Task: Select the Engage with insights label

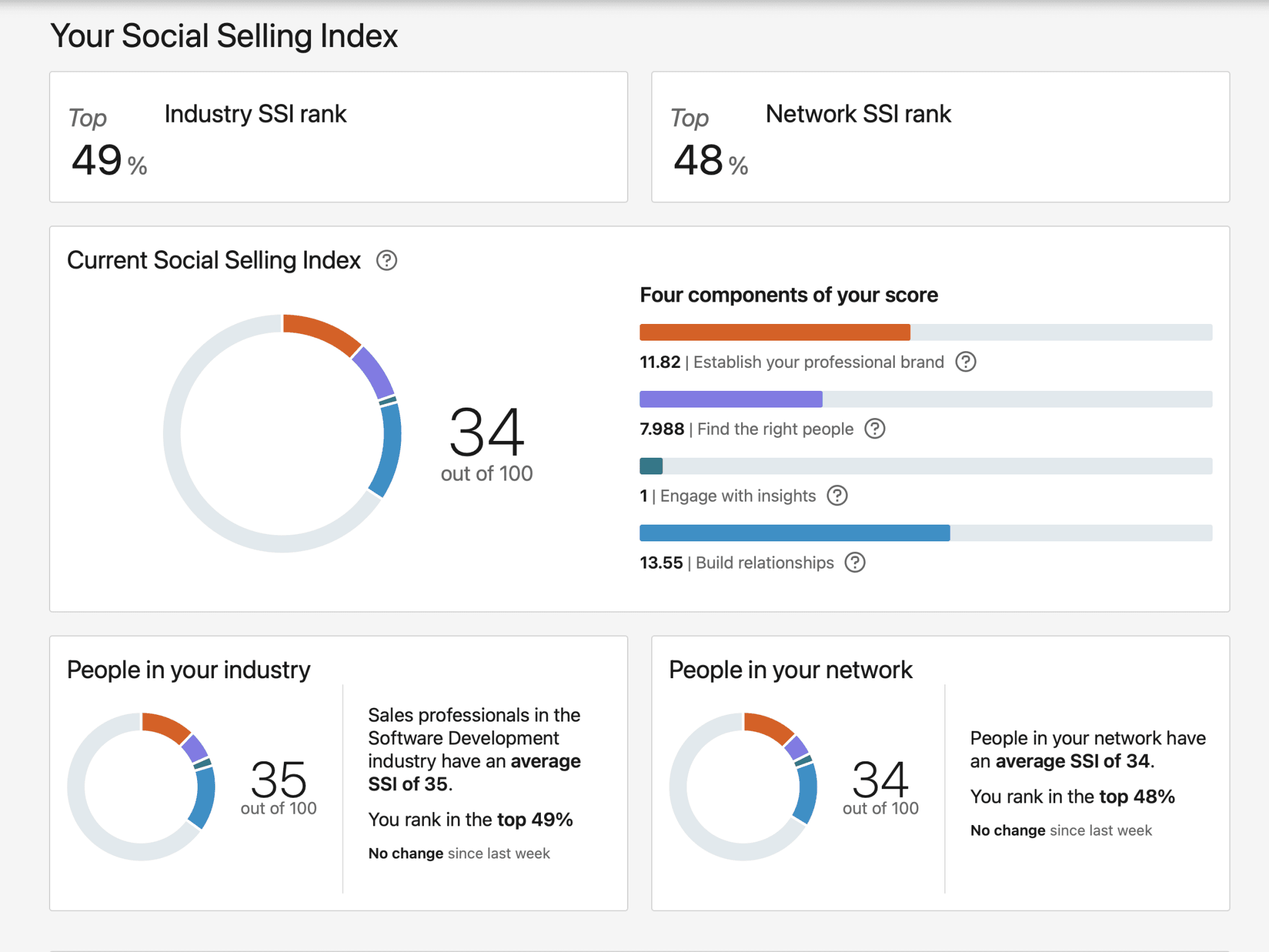Action: [738, 496]
